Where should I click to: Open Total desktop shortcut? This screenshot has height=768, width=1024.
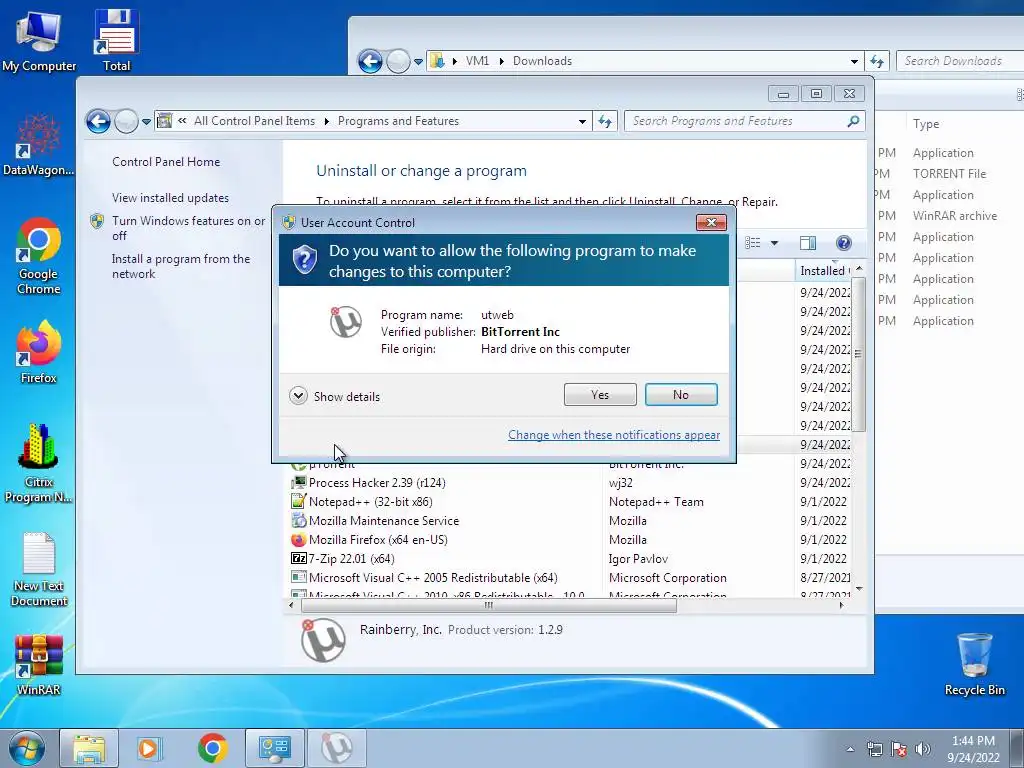point(116,40)
